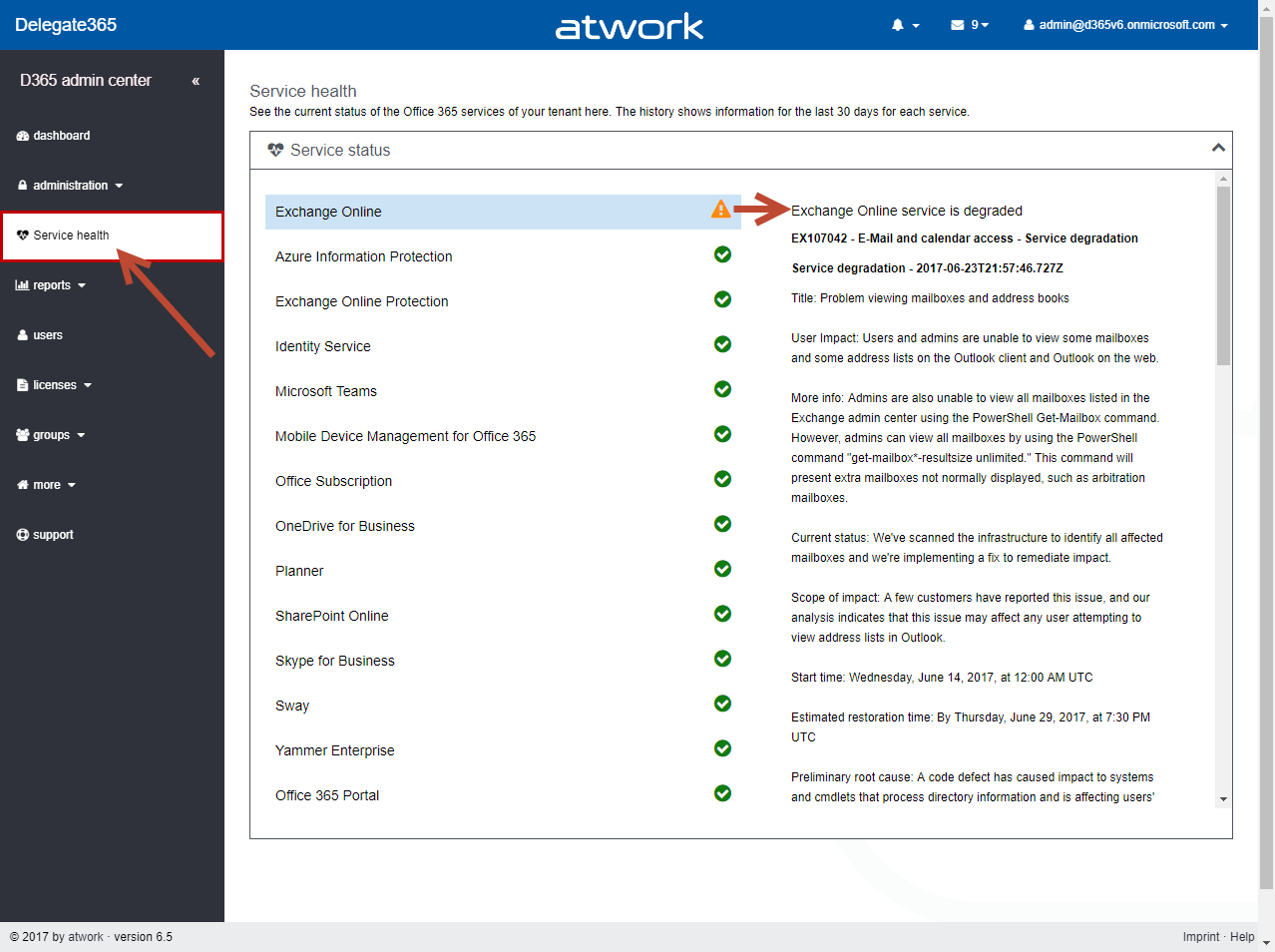Click the heartbeat icon in Service status header
Screen dimensions: 1275x952
click(x=276, y=150)
